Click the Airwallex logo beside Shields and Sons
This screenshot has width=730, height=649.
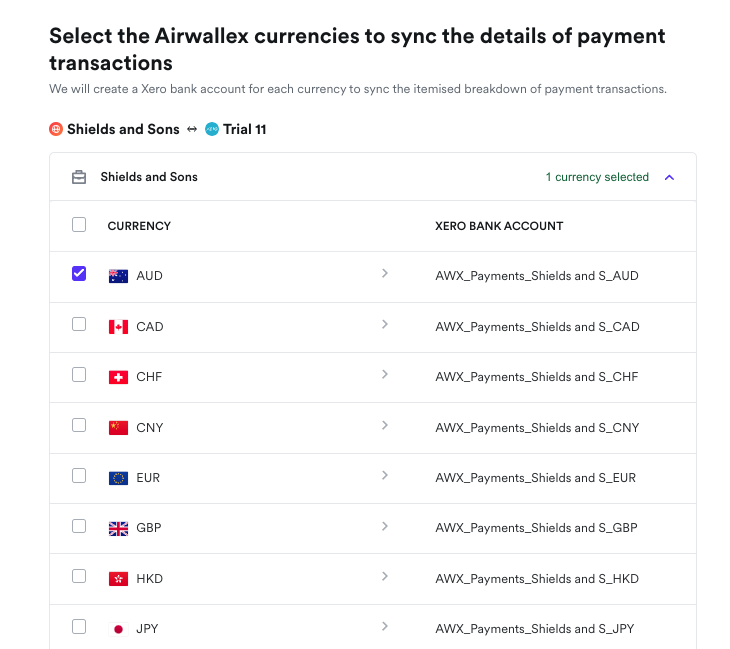[56, 129]
